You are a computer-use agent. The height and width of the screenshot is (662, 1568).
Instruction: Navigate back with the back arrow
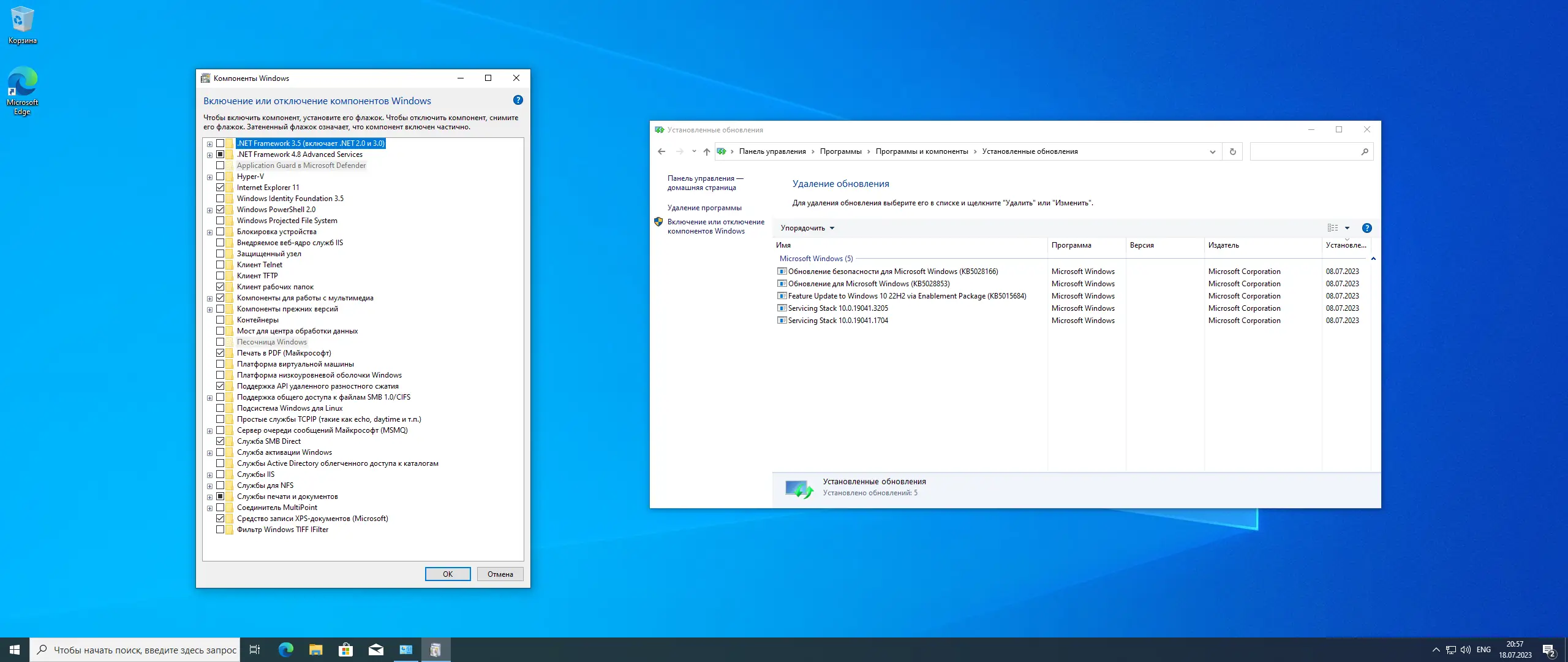[x=661, y=151]
